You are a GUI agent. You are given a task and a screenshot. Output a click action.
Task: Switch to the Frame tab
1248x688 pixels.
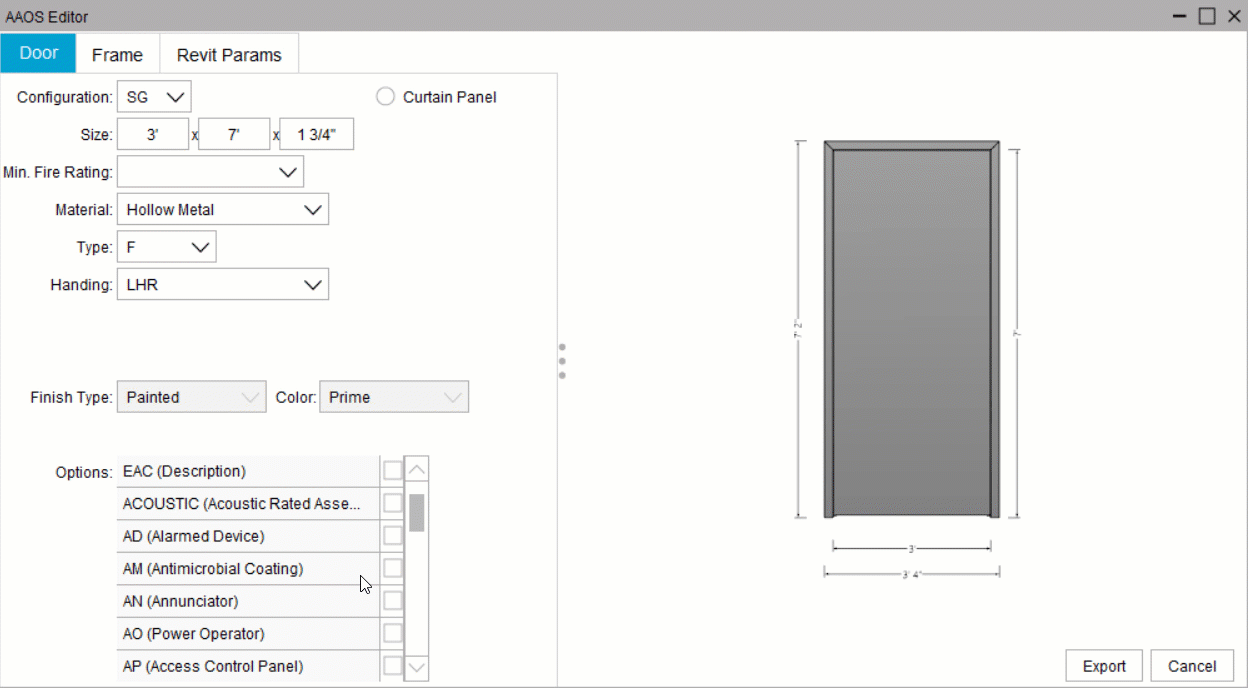117,54
